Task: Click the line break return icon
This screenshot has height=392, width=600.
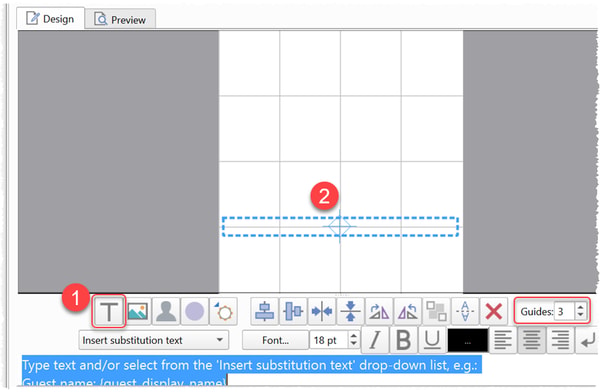Action: [587, 340]
